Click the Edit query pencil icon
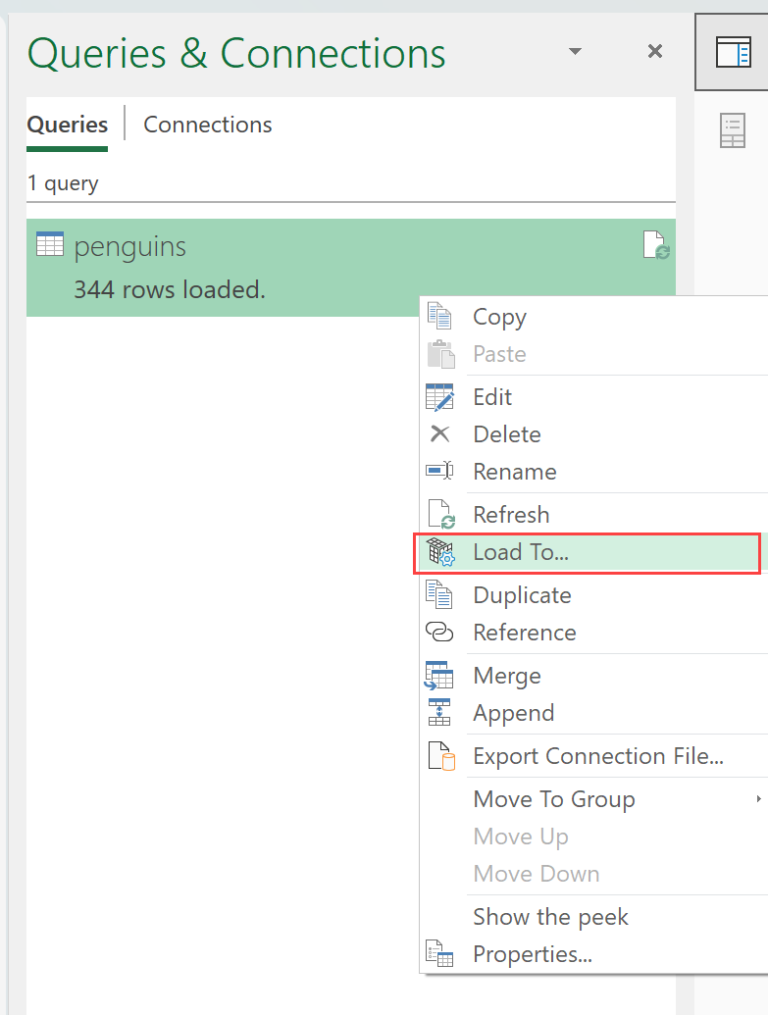This screenshot has height=1015, width=768. click(440, 397)
